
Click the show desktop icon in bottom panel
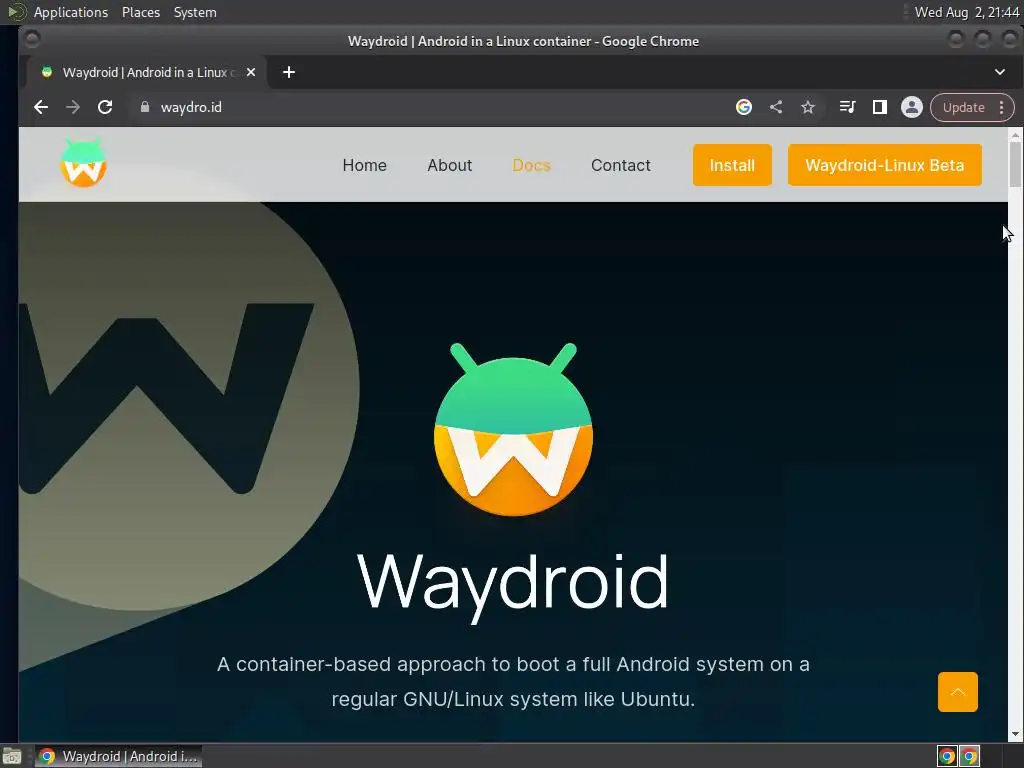point(12,756)
